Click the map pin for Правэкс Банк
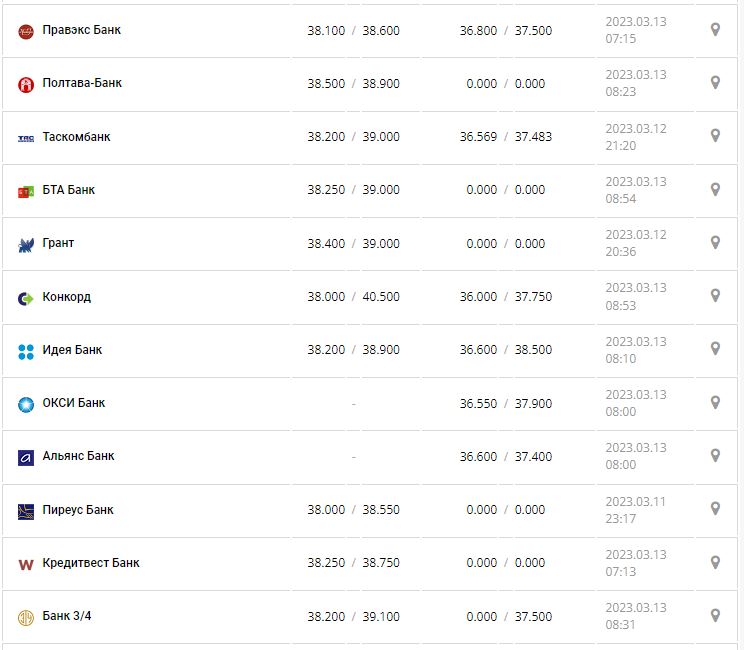The width and height of the screenshot is (744, 650). tap(715, 30)
